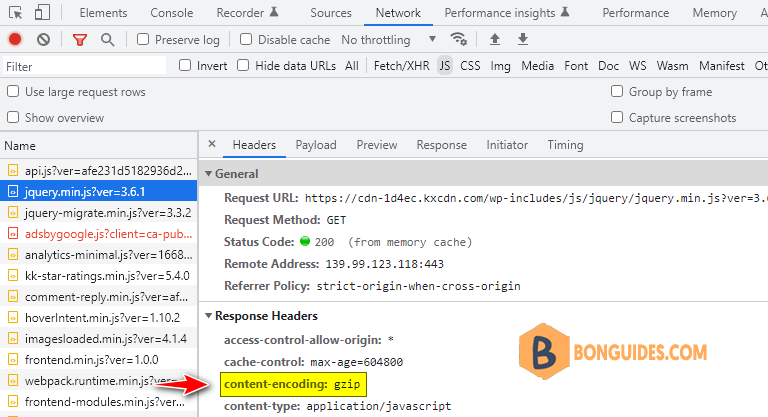The height and width of the screenshot is (417, 768).
Task: Collapse the Response Headers section triangle
Action: pos(208,316)
